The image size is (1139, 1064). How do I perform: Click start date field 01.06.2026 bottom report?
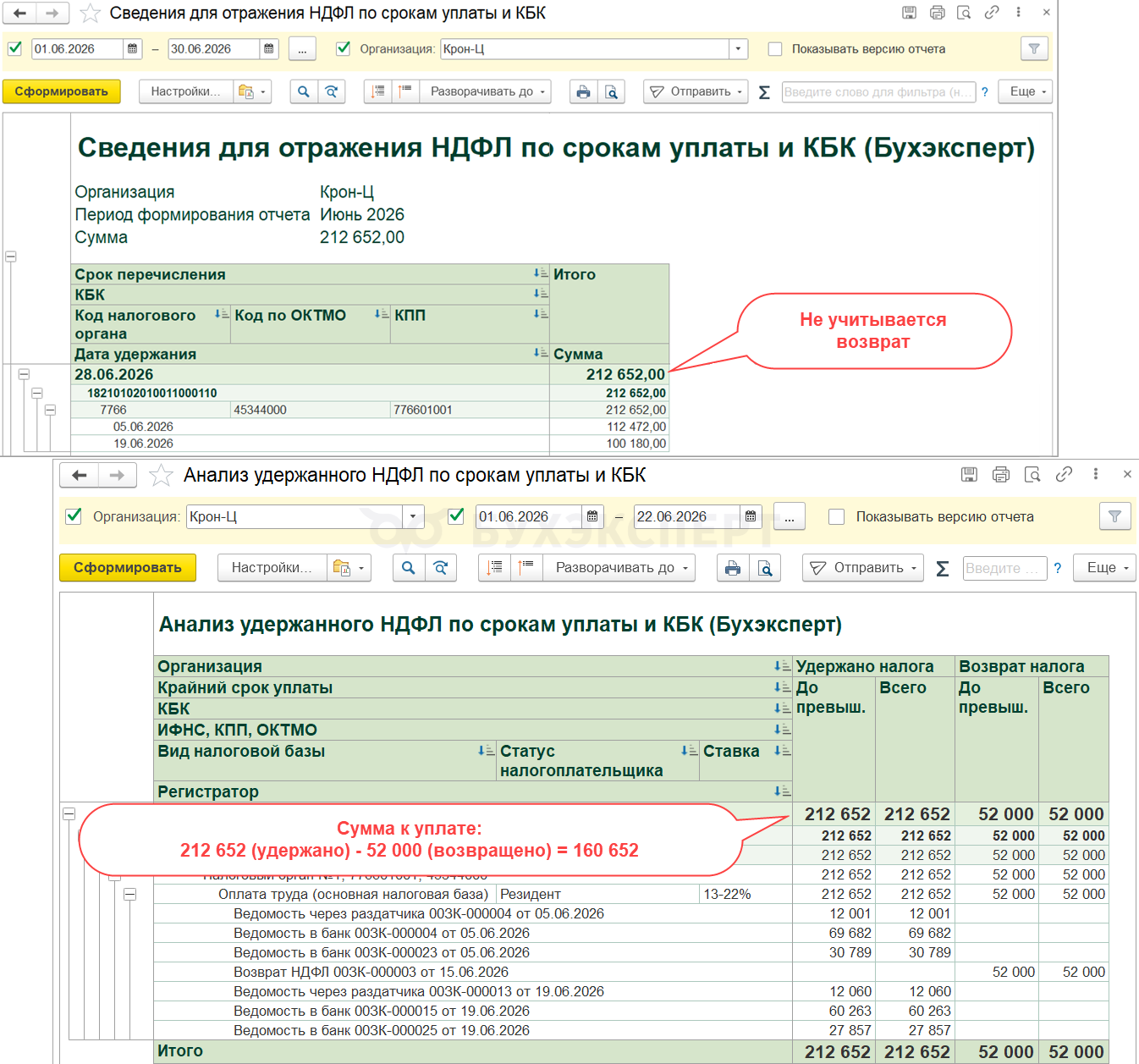coord(529,516)
